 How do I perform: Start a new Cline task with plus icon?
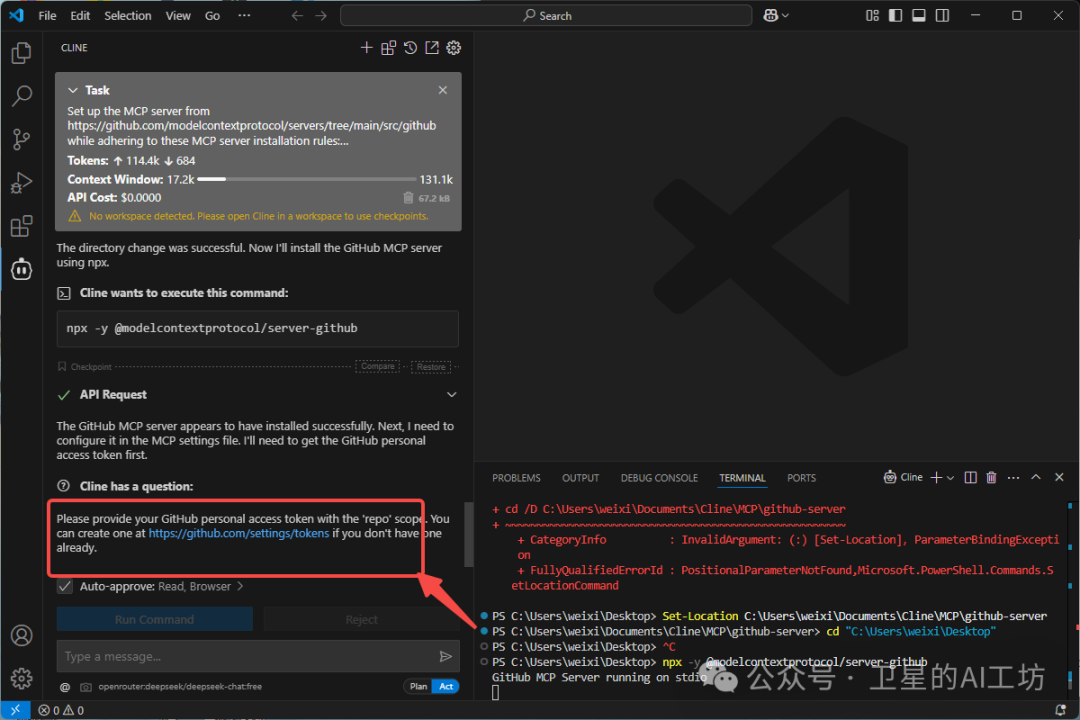click(366, 48)
